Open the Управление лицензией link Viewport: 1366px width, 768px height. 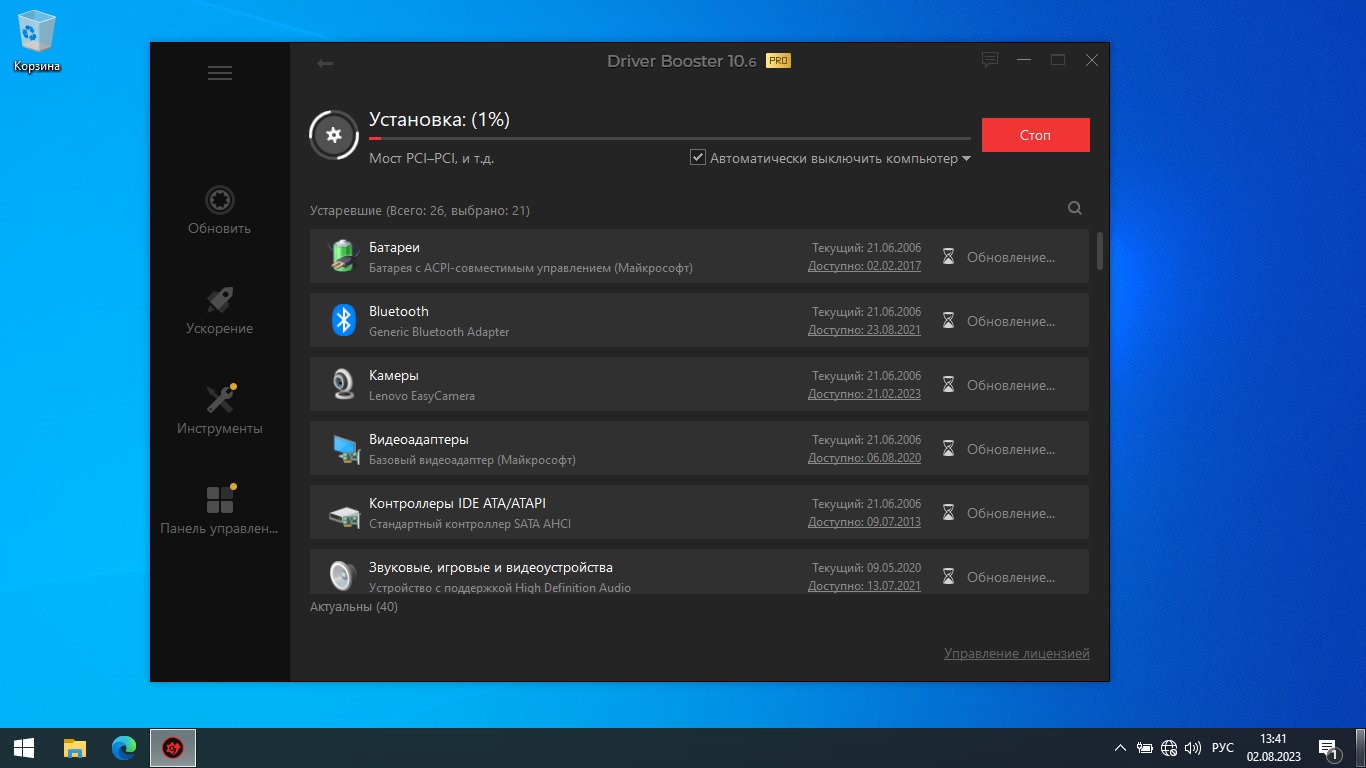click(1017, 653)
